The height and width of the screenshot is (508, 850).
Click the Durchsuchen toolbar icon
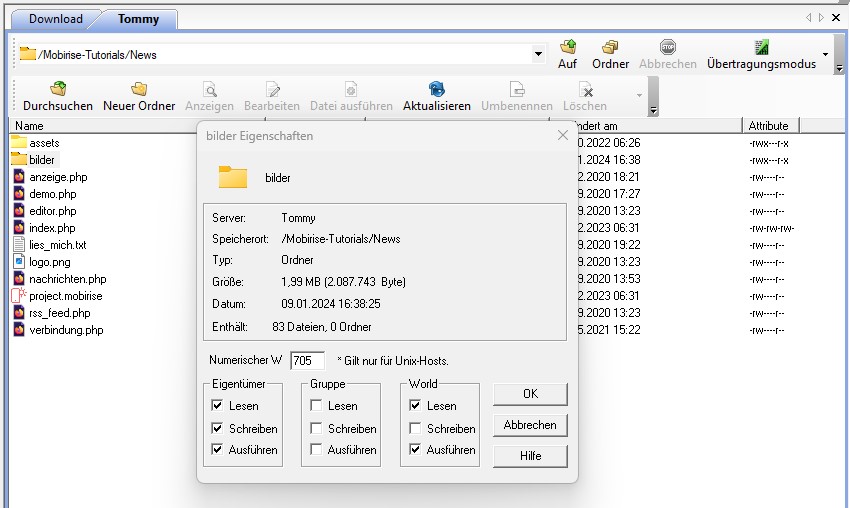click(58, 90)
